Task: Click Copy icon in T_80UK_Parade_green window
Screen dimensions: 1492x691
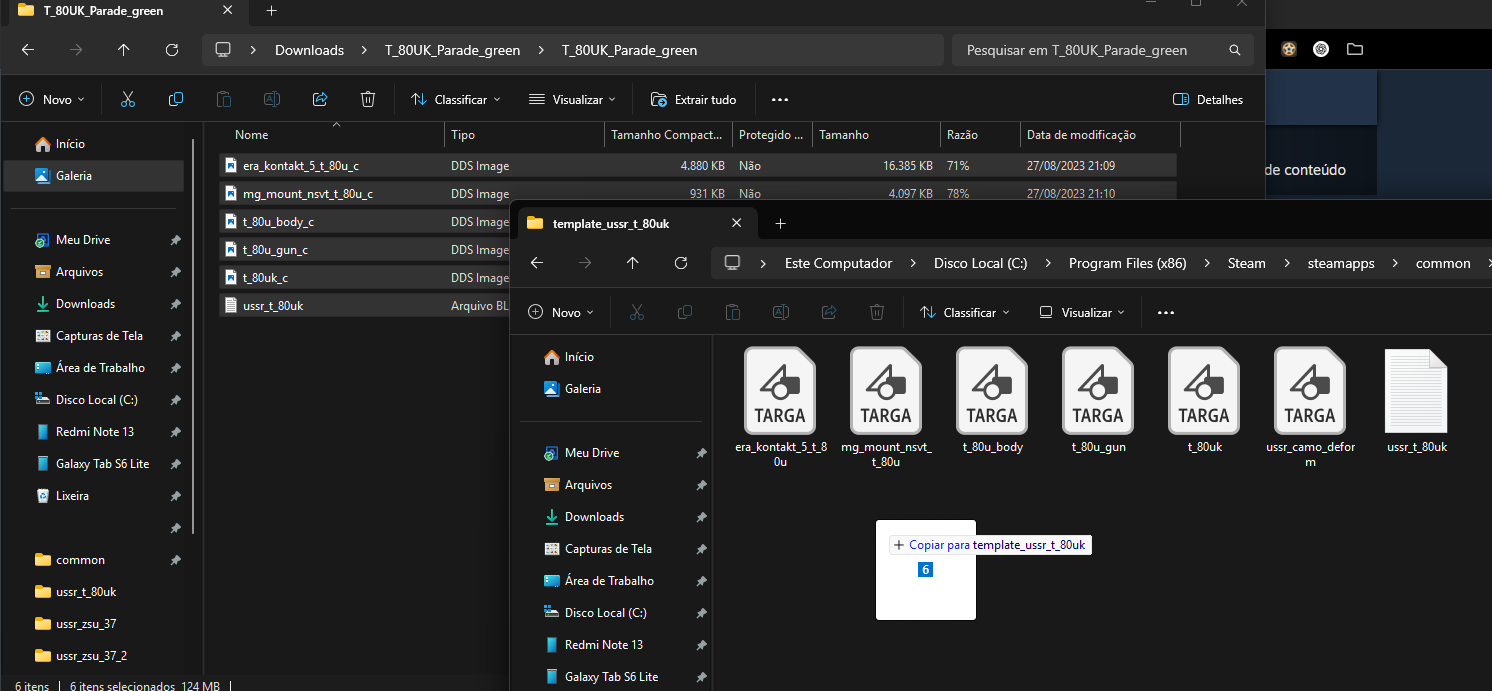Action: [176, 99]
